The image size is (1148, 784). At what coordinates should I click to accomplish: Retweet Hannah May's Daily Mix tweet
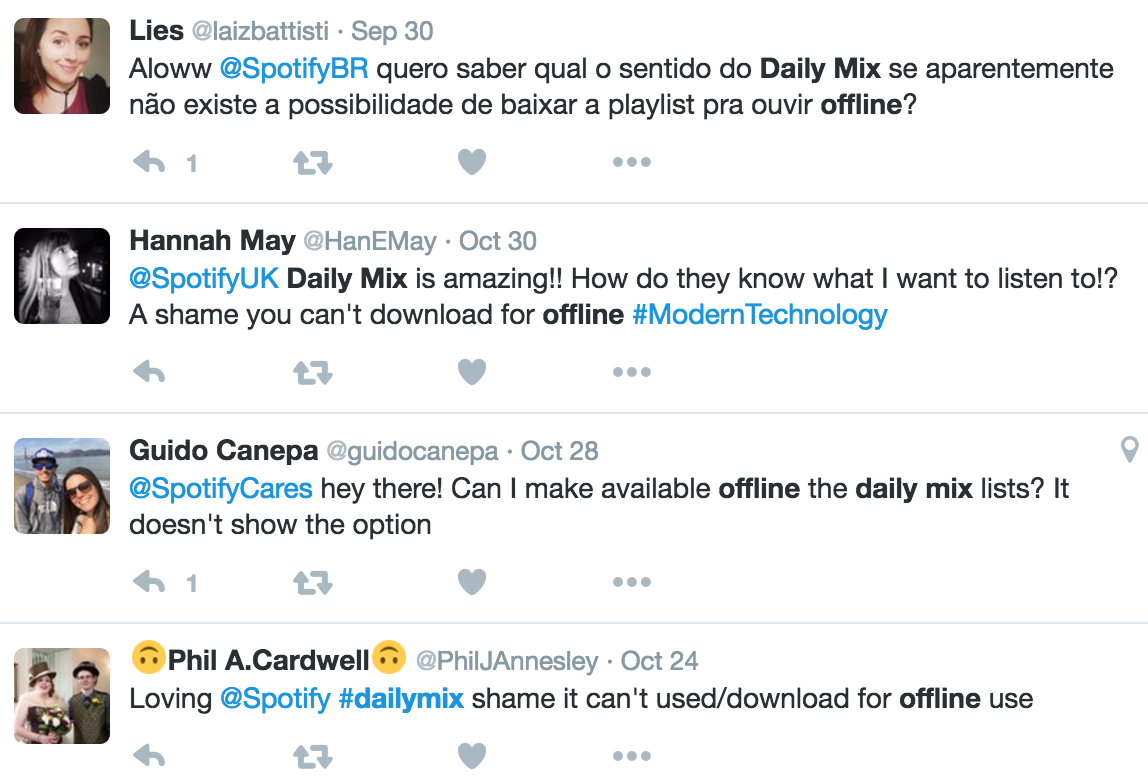click(311, 371)
